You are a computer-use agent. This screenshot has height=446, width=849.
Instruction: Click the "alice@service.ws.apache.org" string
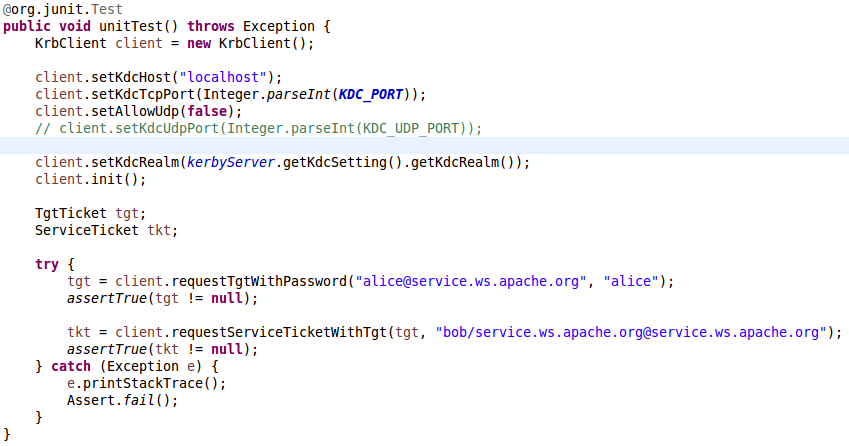[x=471, y=281]
